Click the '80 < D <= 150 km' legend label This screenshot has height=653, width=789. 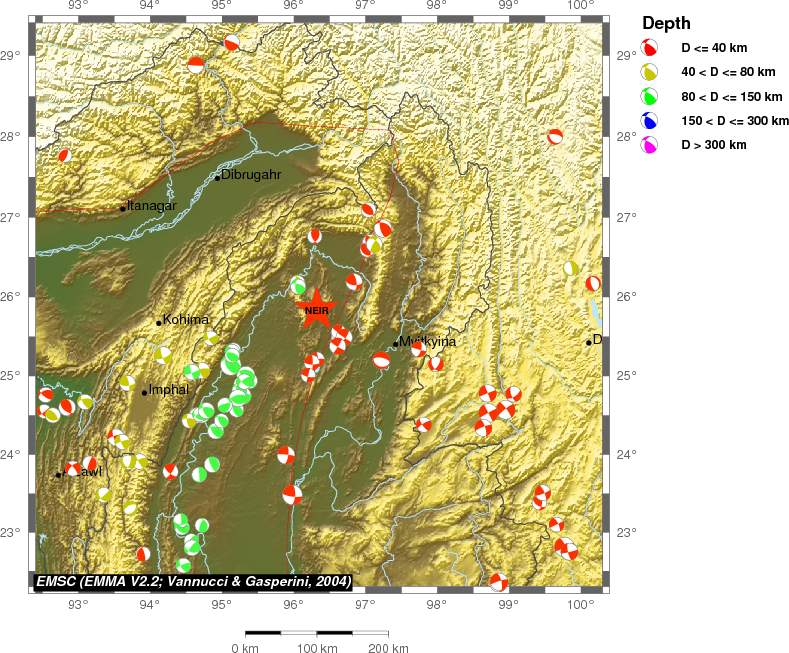click(x=732, y=97)
